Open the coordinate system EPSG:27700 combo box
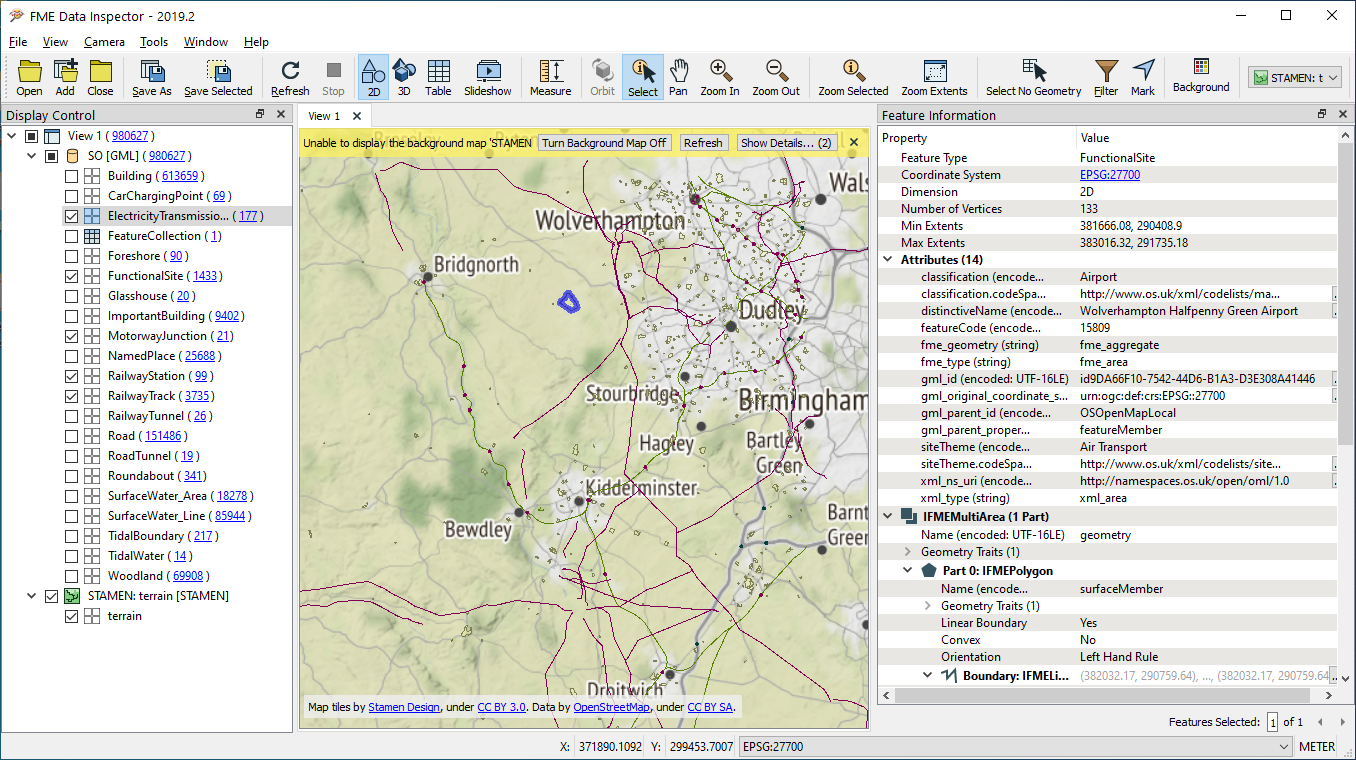The image size is (1356, 760). click(x=1015, y=746)
